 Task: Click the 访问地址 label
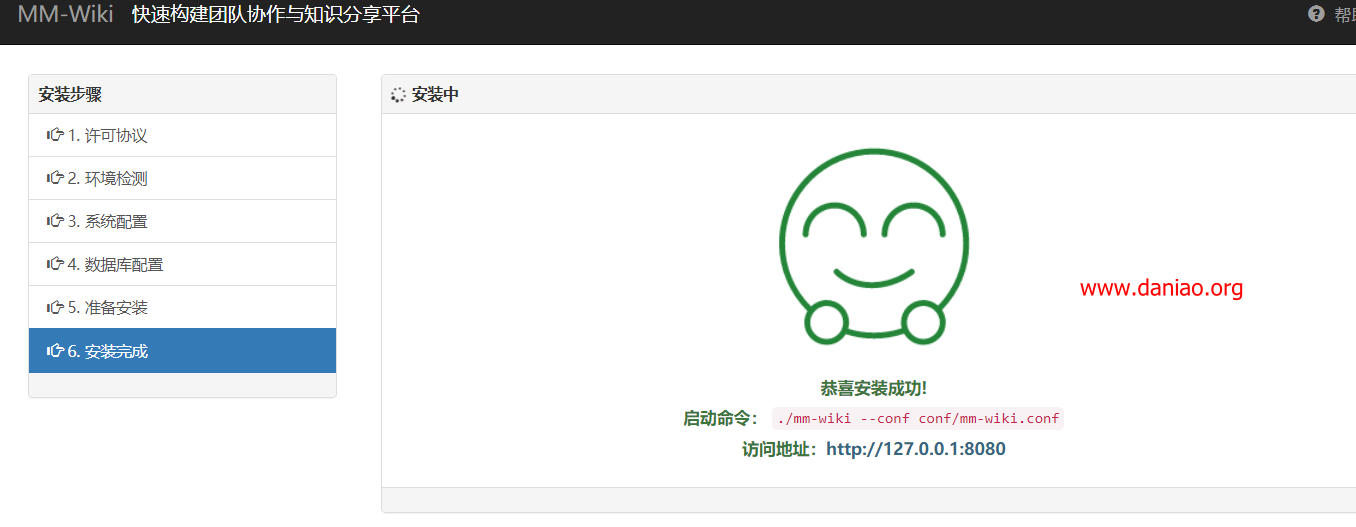[780, 449]
